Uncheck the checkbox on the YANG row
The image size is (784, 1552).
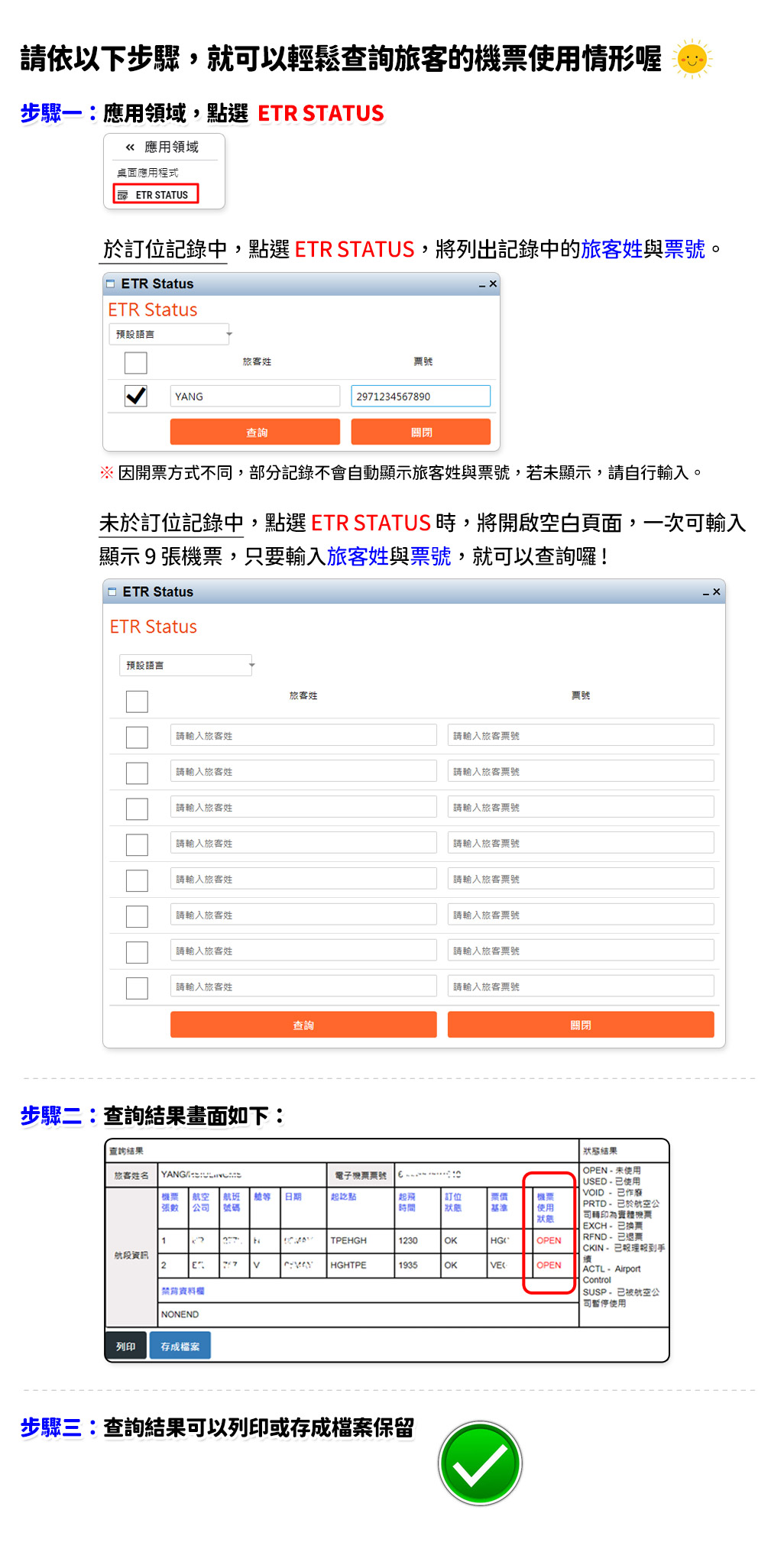[135, 396]
